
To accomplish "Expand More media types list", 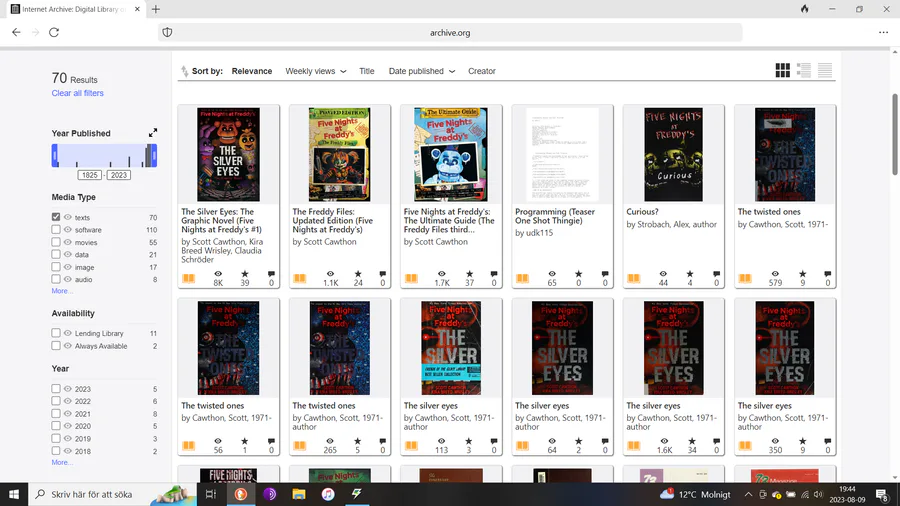I will point(62,291).
